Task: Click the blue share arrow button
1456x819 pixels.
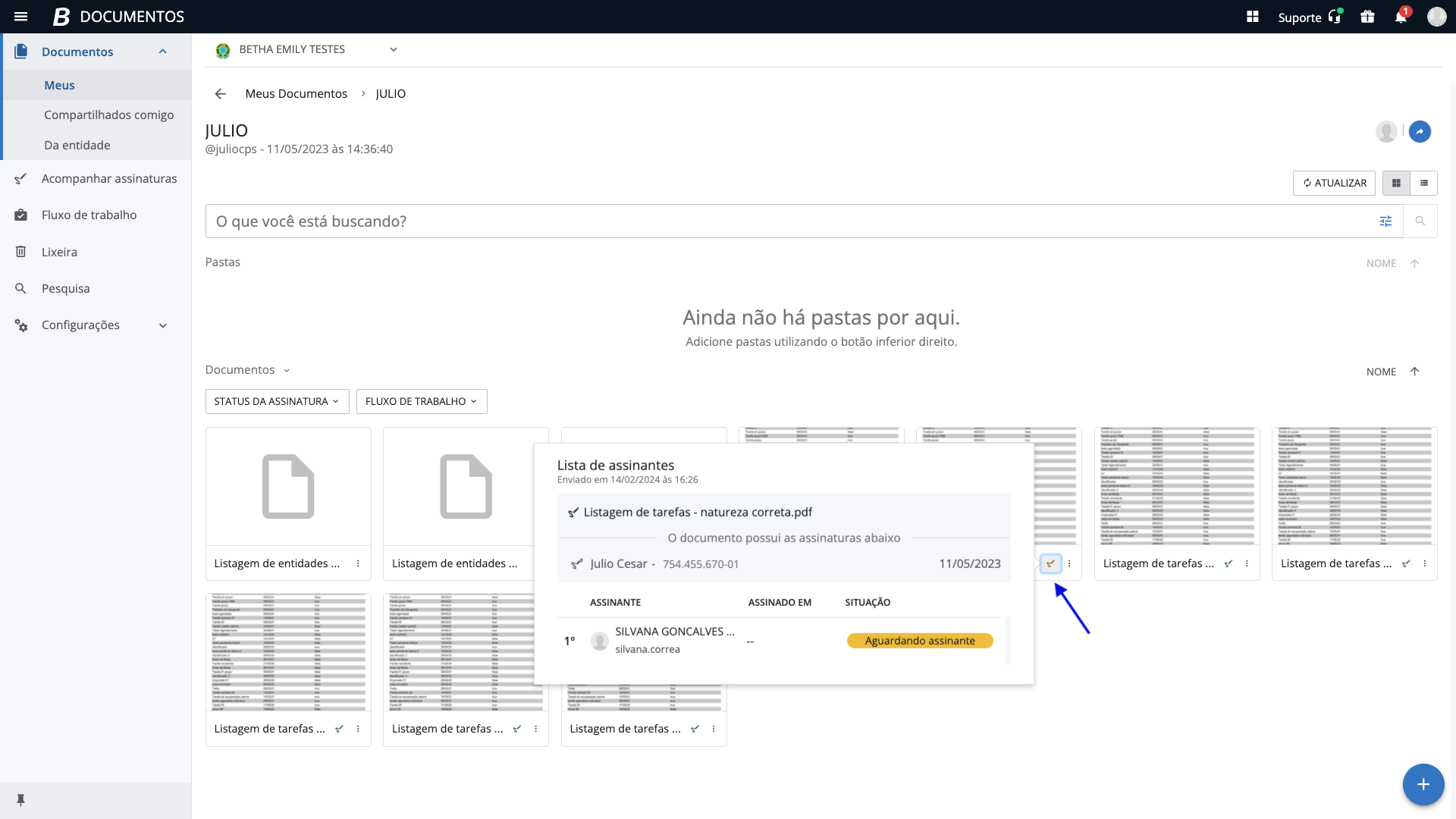Action: click(1420, 131)
